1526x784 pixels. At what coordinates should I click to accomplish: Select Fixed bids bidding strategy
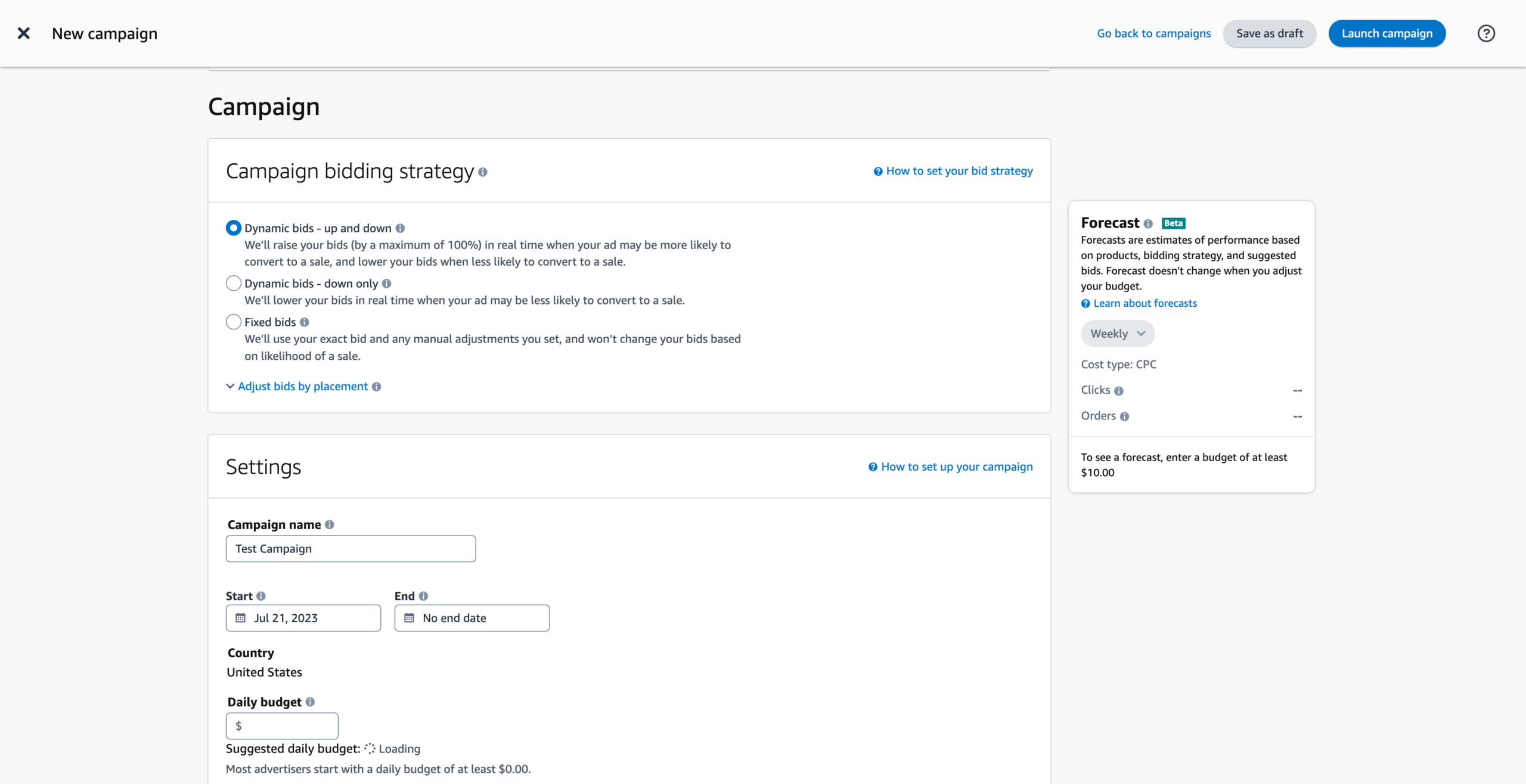click(232, 322)
